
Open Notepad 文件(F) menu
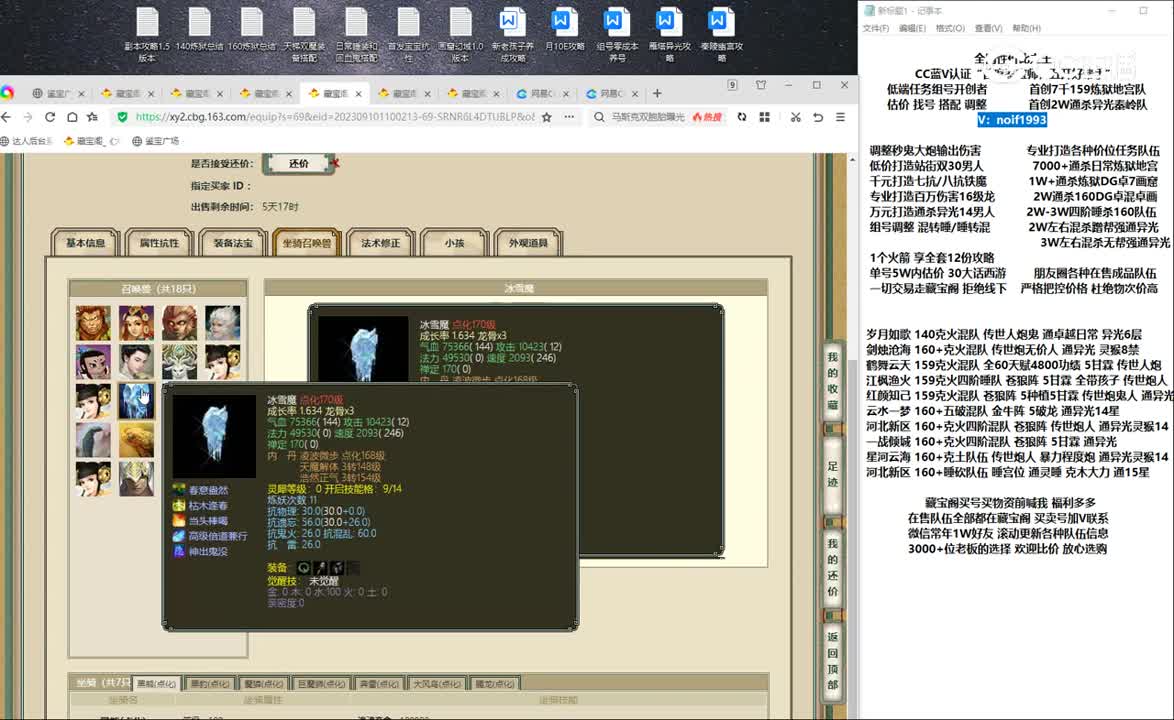pos(875,28)
